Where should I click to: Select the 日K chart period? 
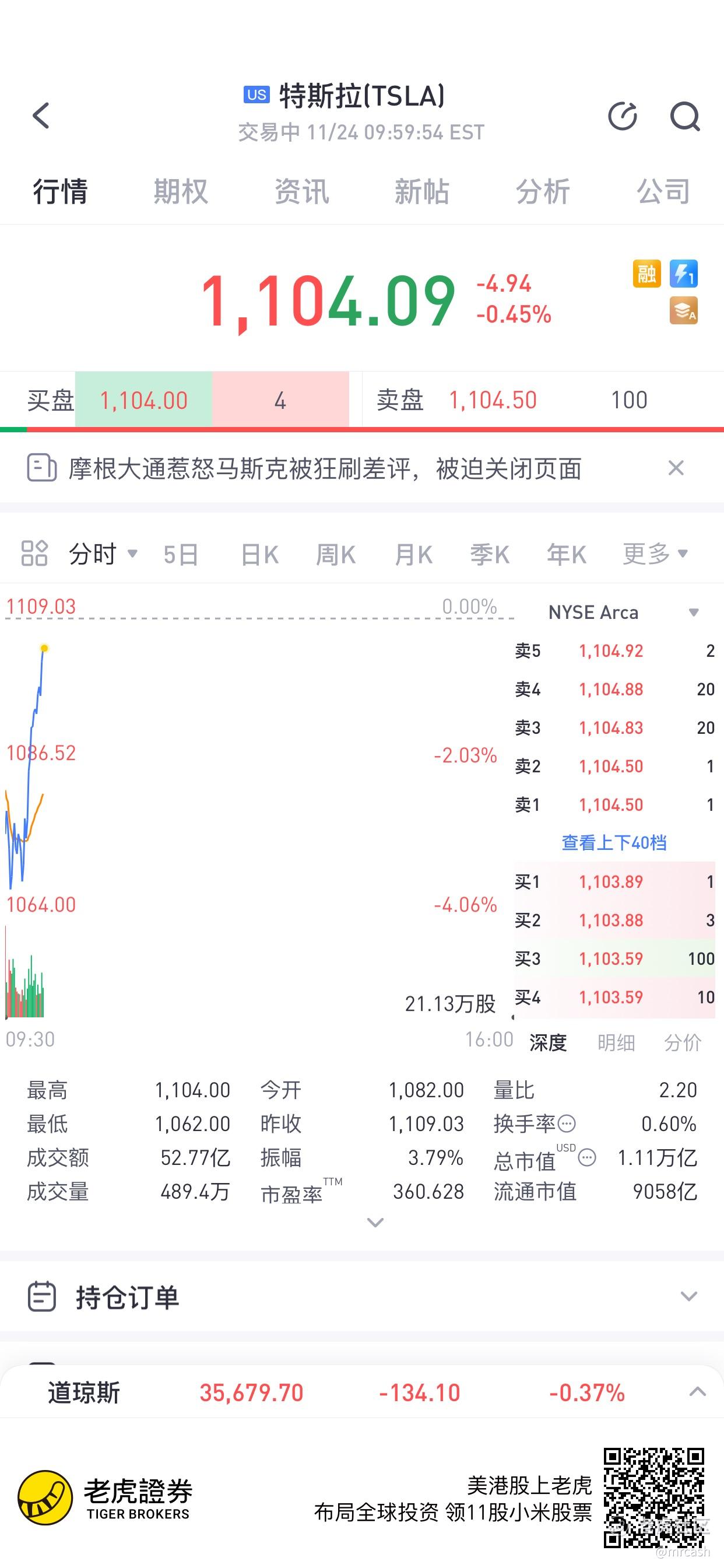tap(260, 555)
